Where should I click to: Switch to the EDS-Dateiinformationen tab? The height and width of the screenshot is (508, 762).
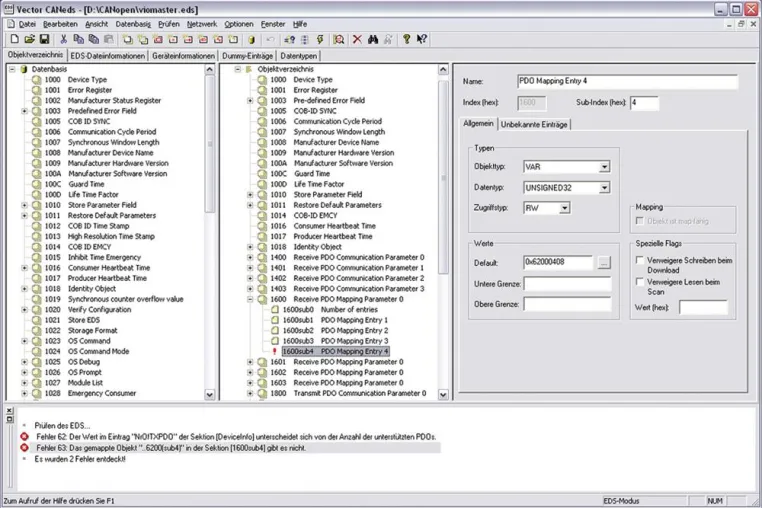pos(108,56)
